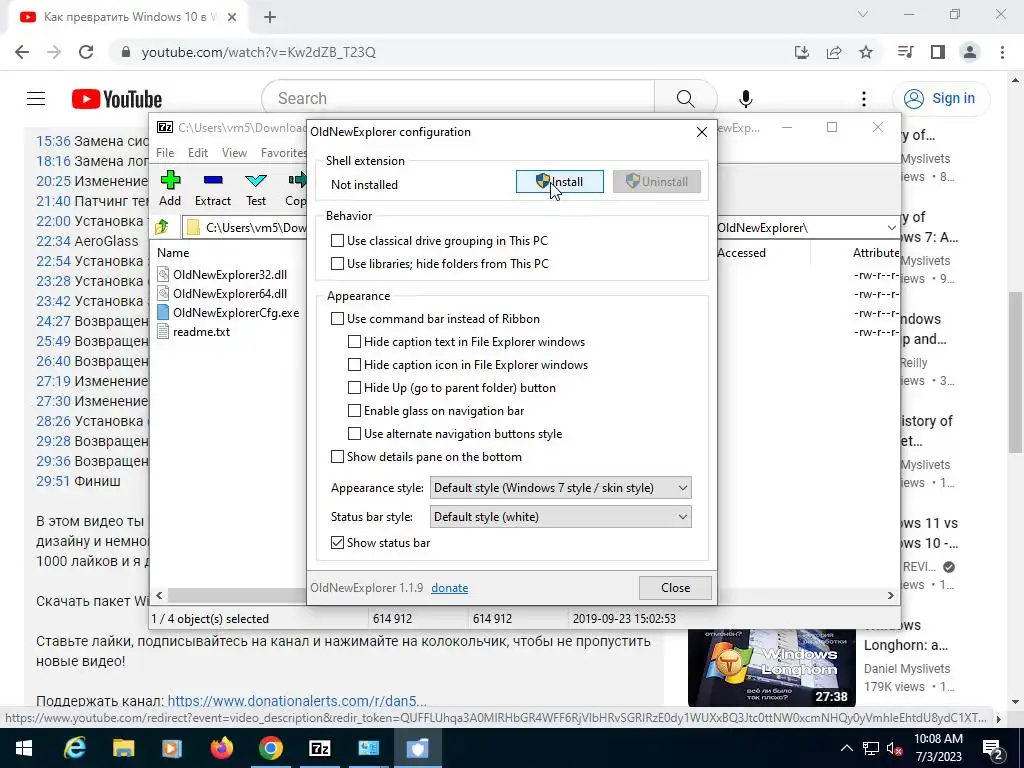Click the share page icon in Chrome
Screen dimensions: 1024x768
point(834,52)
